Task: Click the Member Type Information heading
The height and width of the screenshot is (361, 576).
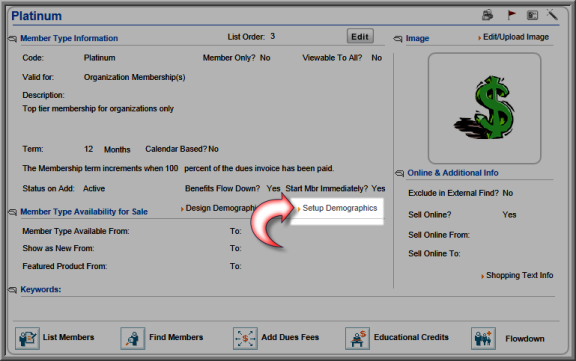Action: (x=69, y=38)
